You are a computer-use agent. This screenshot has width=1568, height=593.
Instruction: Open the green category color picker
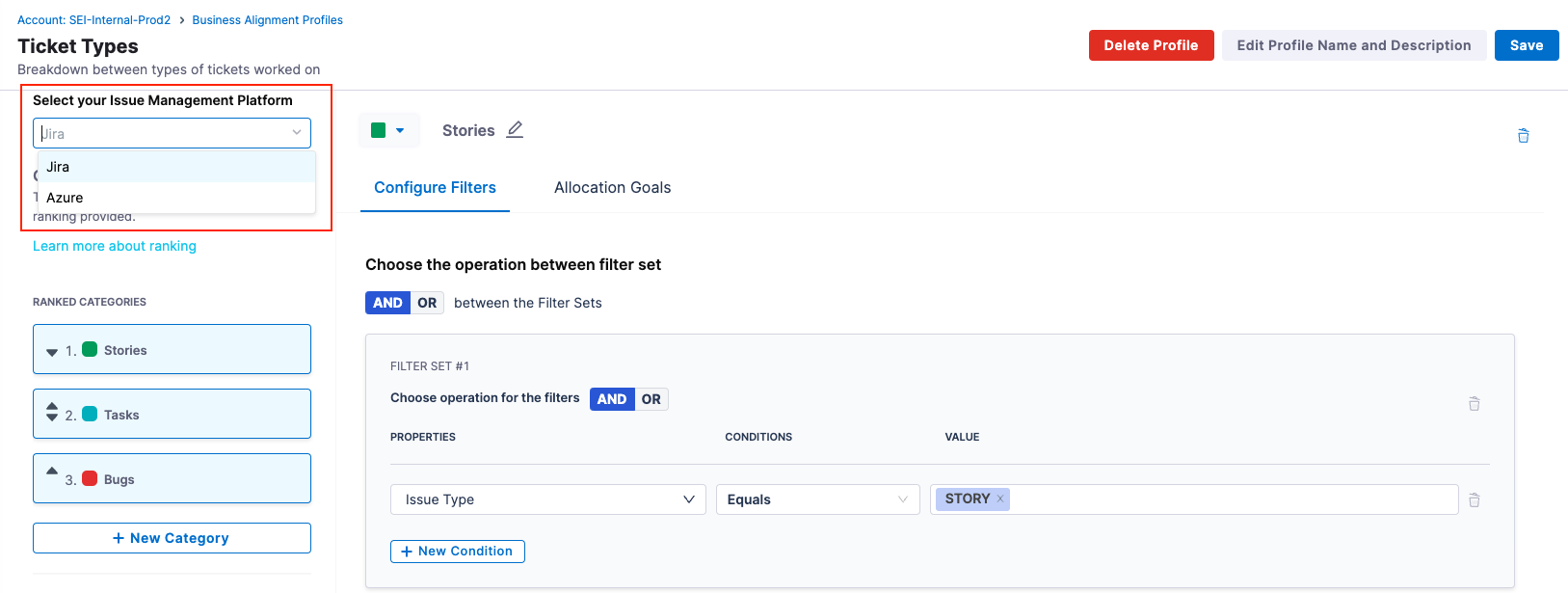click(387, 130)
